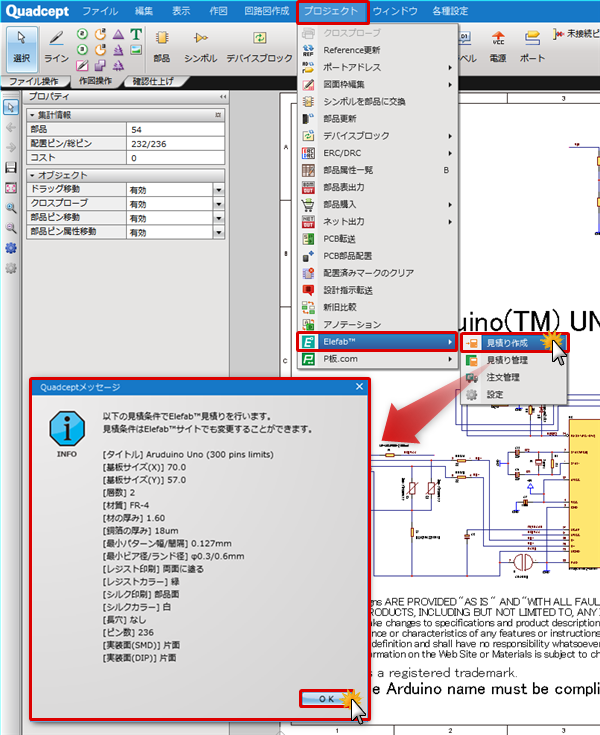Click the 配置ピン/総ピン value 232/236
This screenshot has width=600, height=735.
click(175, 143)
